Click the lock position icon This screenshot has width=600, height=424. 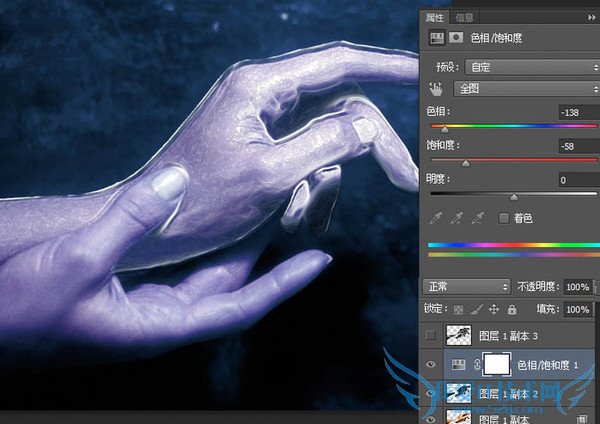click(x=494, y=311)
